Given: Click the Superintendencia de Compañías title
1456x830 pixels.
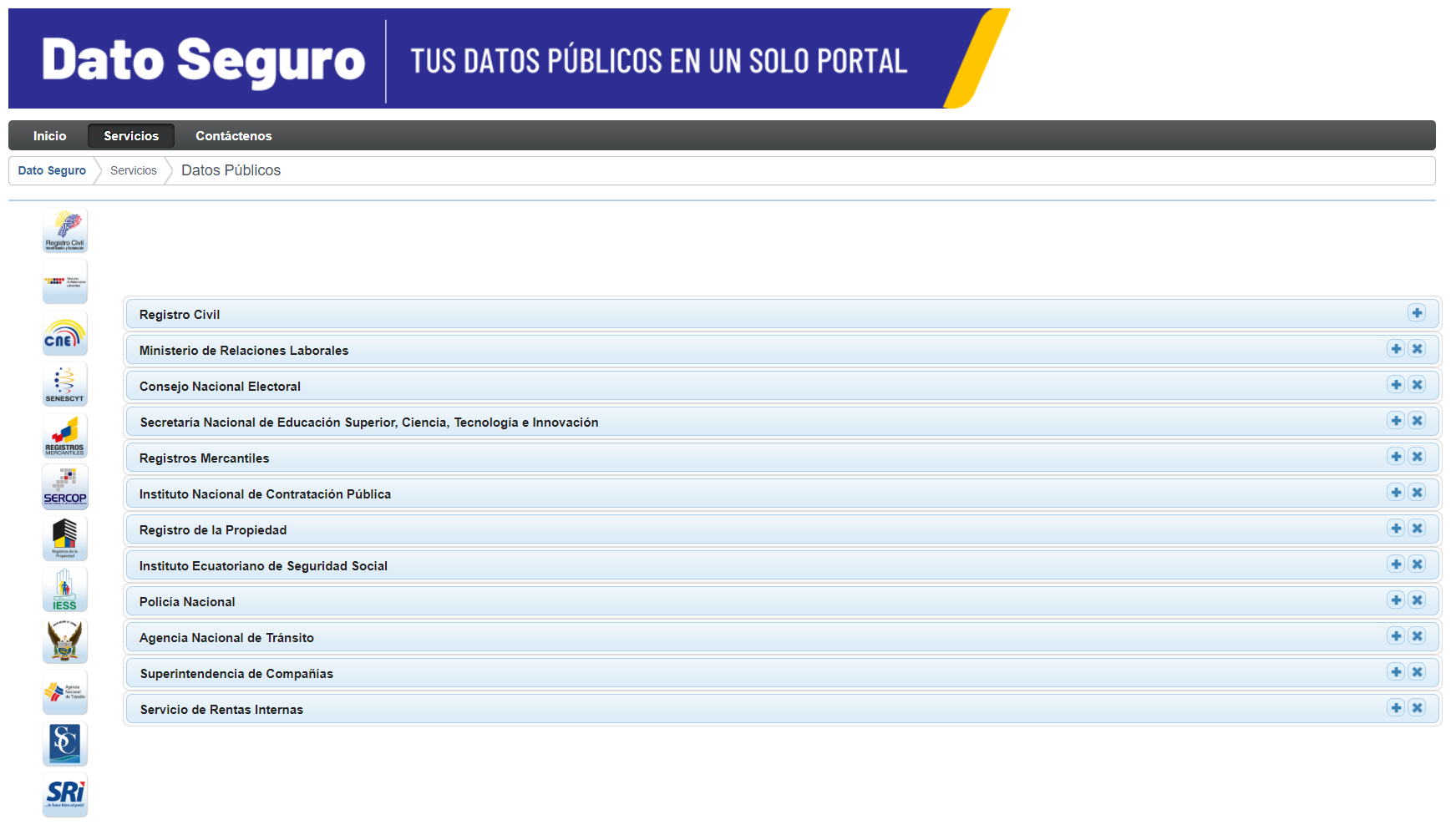Looking at the screenshot, I should point(236,674).
